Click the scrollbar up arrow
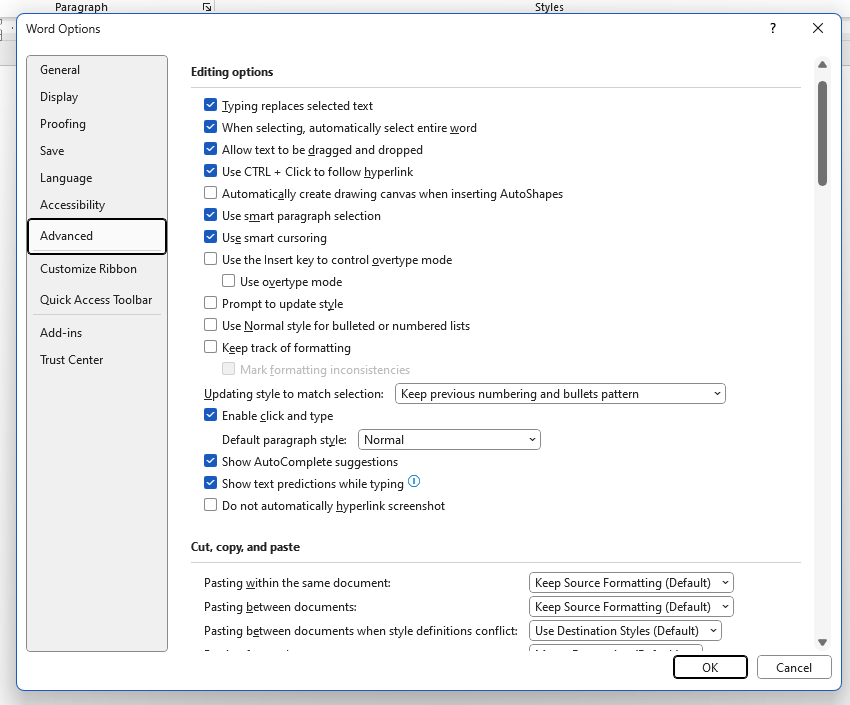The width and height of the screenshot is (850, 705). (822, 64)
